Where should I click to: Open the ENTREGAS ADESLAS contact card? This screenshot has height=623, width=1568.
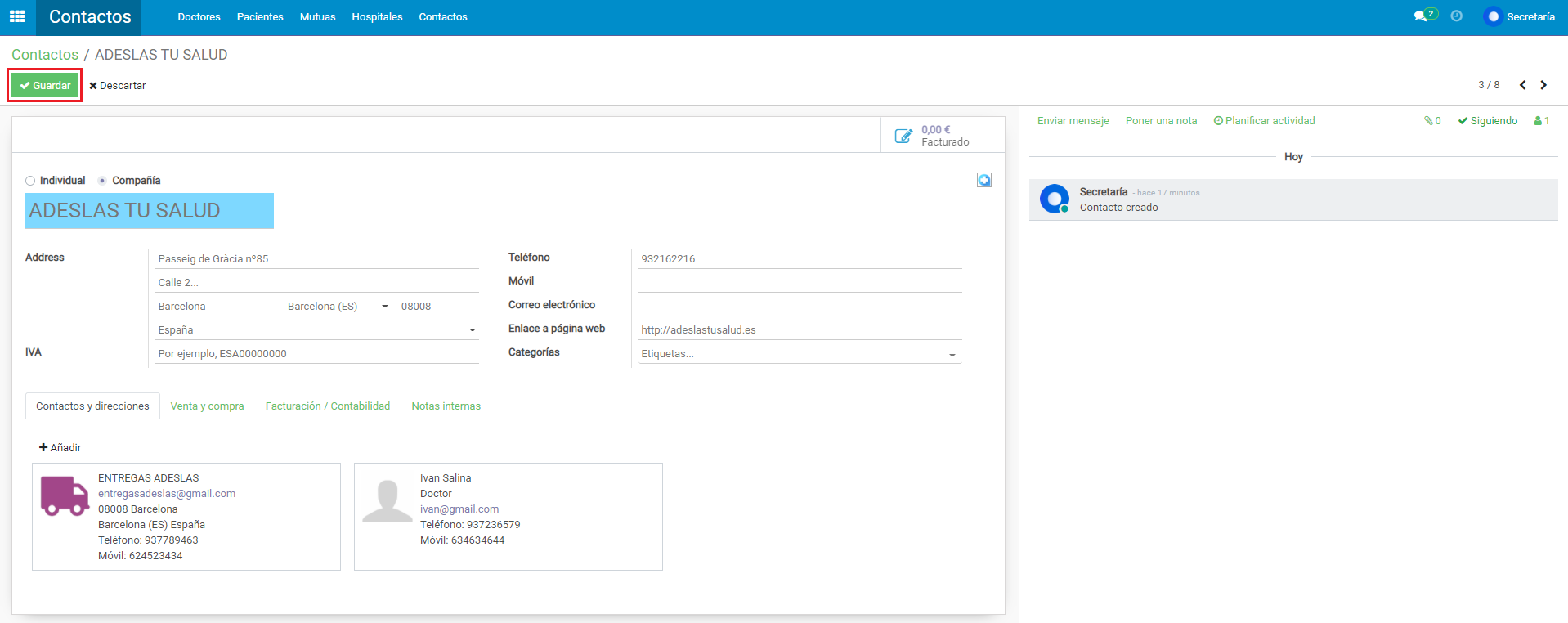coord(186,517)
